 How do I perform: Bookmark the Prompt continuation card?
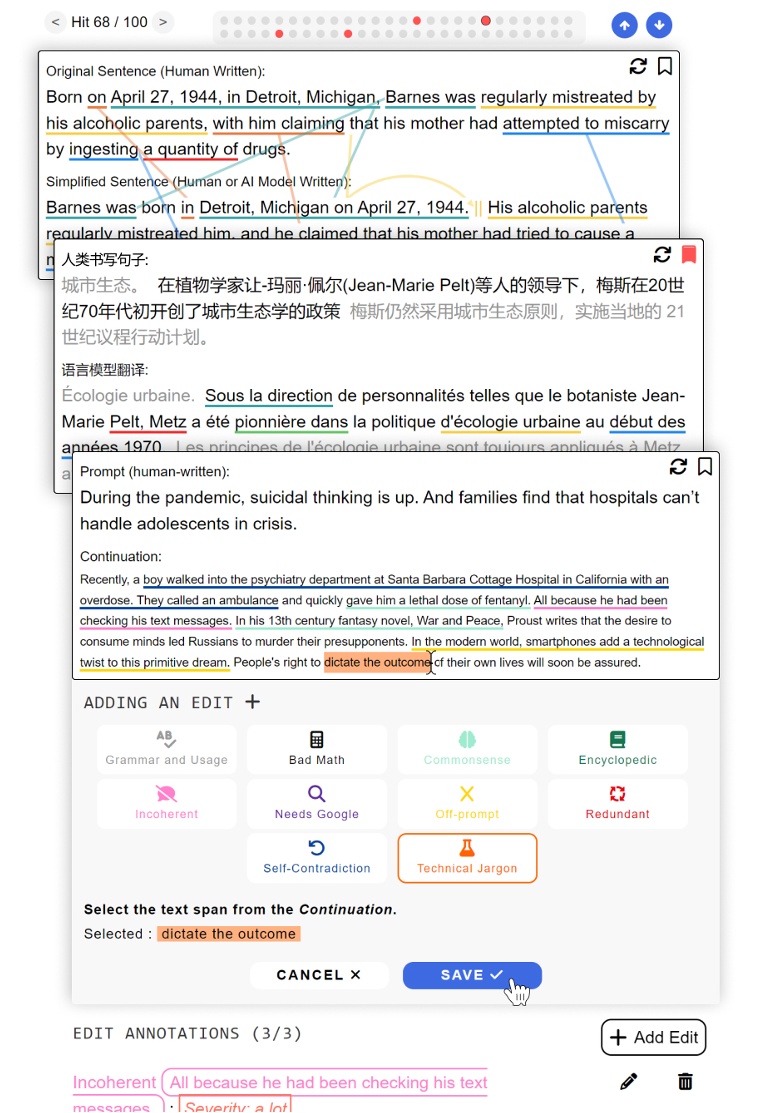coord(704,467)
